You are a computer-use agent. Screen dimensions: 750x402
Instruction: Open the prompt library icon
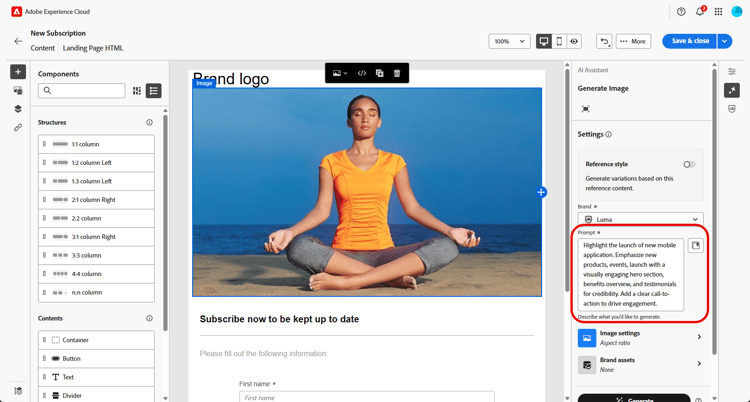click(x=695, y=246)
